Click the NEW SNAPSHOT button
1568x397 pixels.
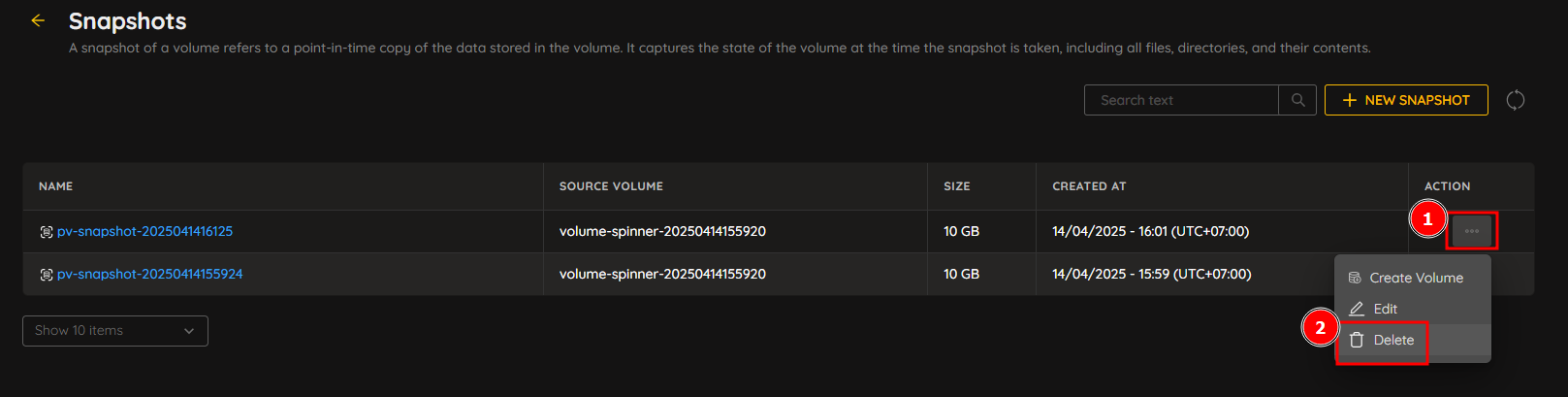click(x=1406, y=100)
